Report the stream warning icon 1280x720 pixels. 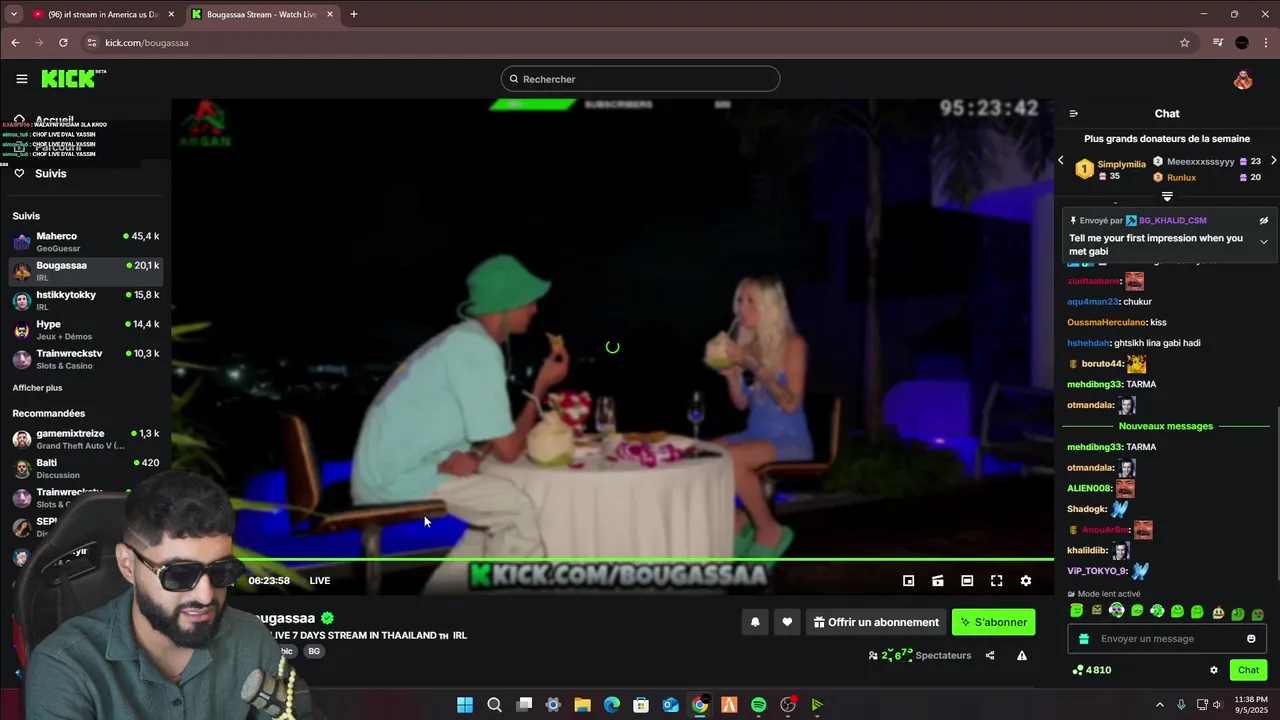click(x=1022, y=656)
